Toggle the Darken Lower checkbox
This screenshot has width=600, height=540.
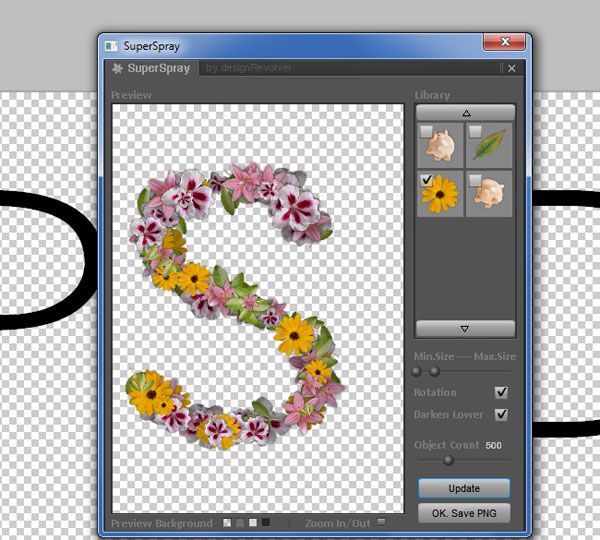pos(501,414)
